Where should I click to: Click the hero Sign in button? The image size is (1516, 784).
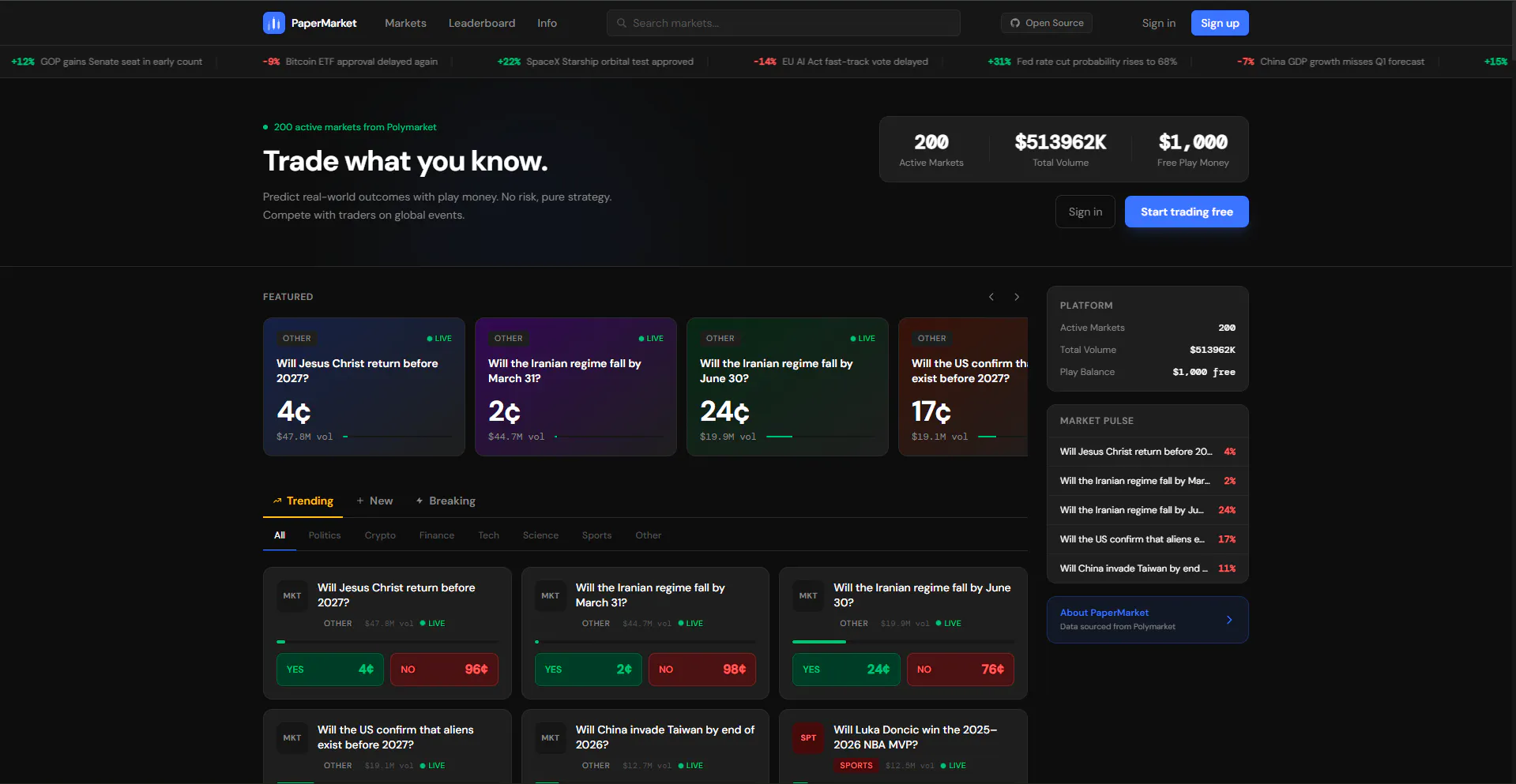pyautogui.click(x=1085, y=212)
